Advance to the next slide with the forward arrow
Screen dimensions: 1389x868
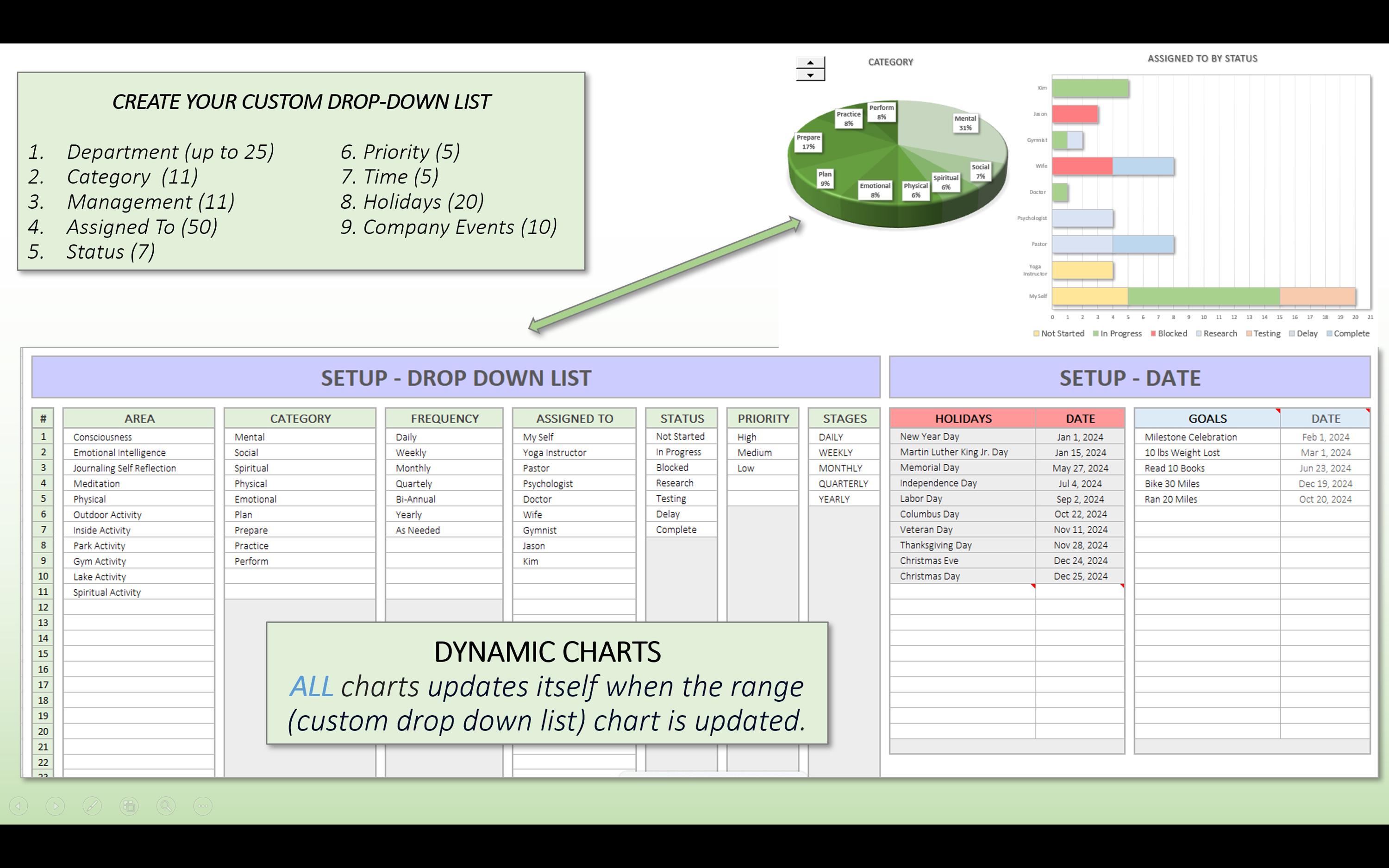[x=55, y=806]
